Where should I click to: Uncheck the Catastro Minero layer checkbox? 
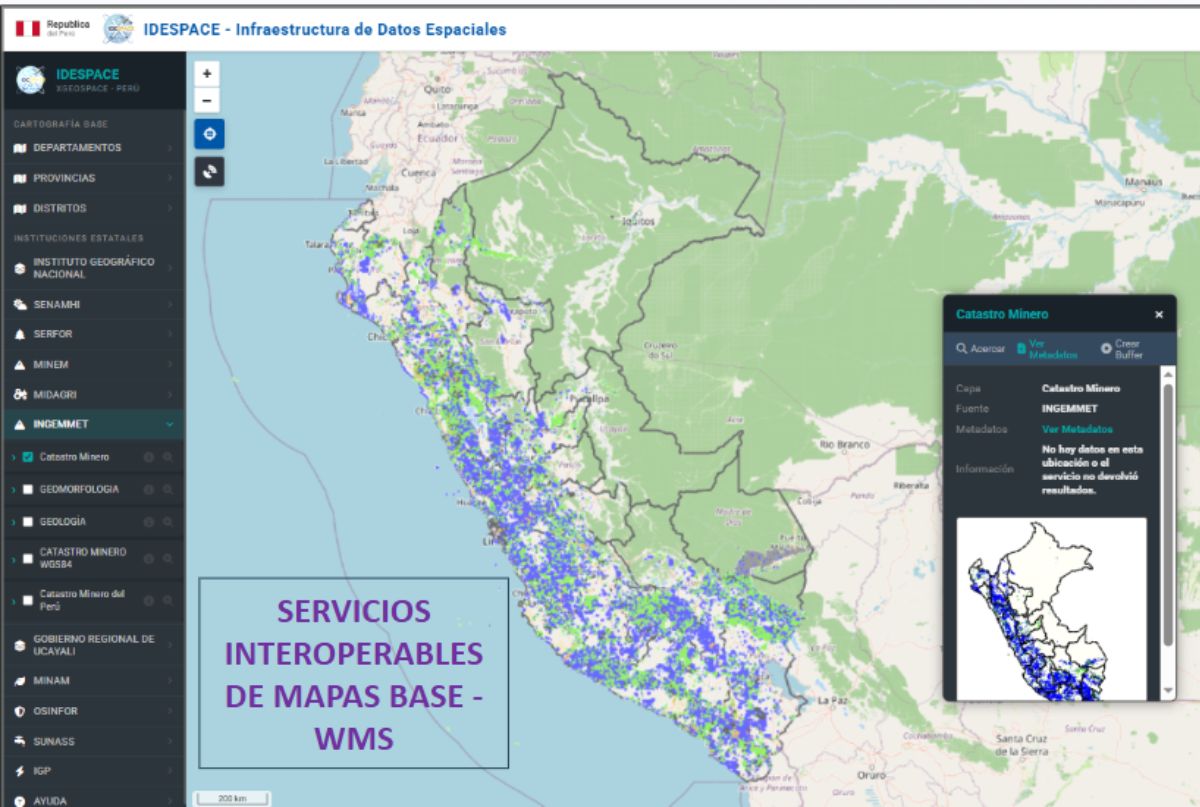28,458
